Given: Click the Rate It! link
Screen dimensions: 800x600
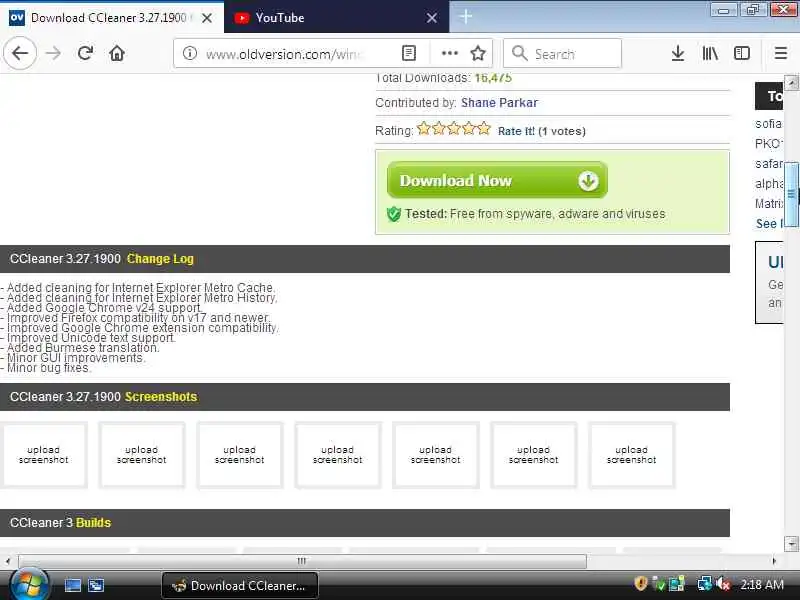Looking at the screenshot, I should click(516, 131).
